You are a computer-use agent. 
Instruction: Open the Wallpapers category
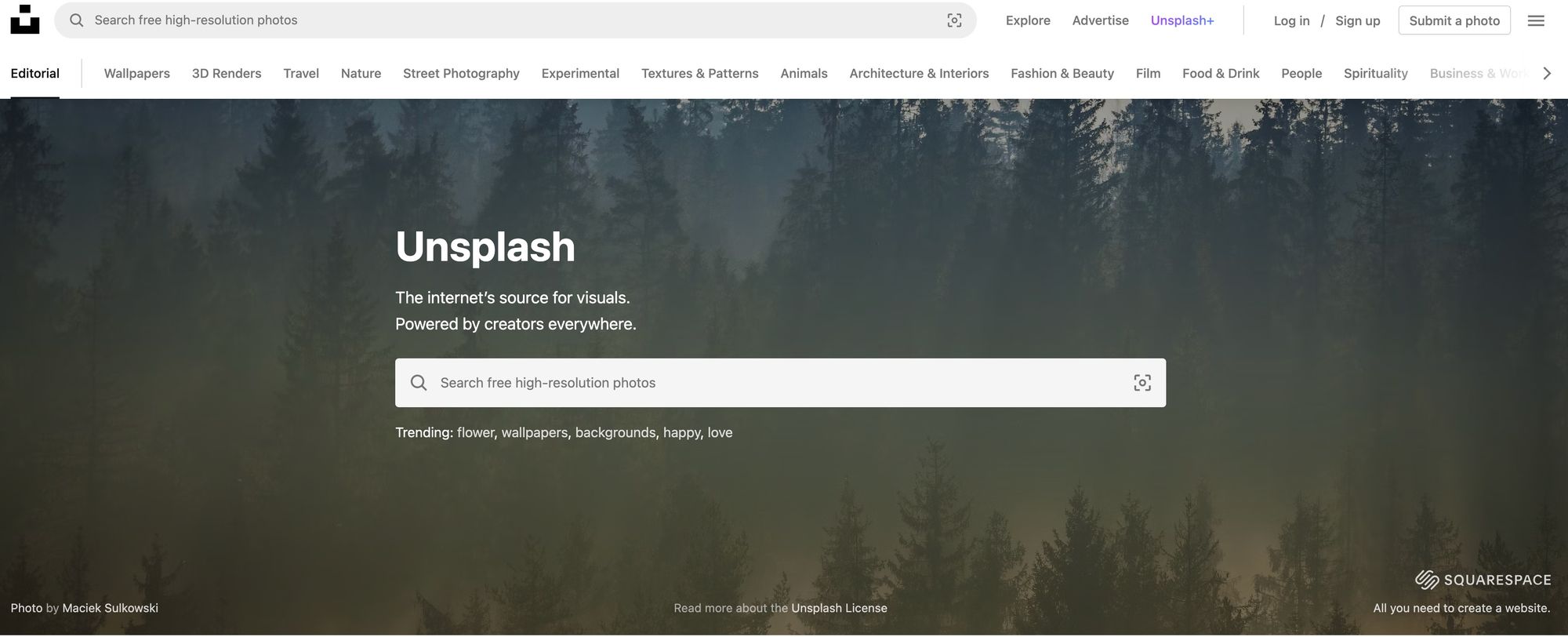137,73
